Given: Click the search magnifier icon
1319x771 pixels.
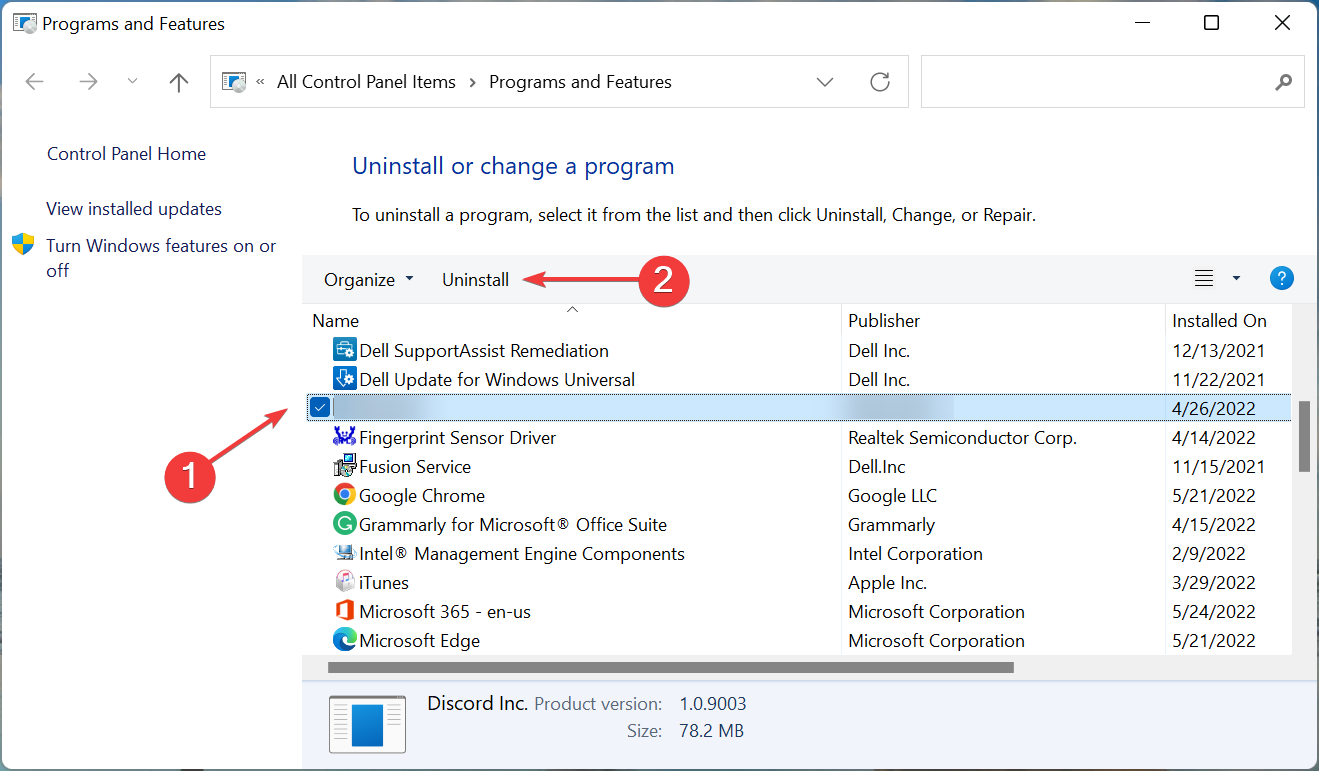Looking at the screenshot, I should click(1283, 82).
